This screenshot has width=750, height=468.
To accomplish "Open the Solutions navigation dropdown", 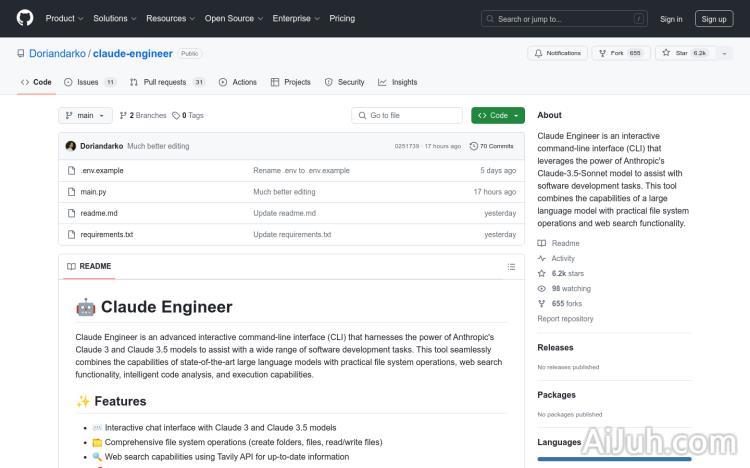I will [115, 18].
